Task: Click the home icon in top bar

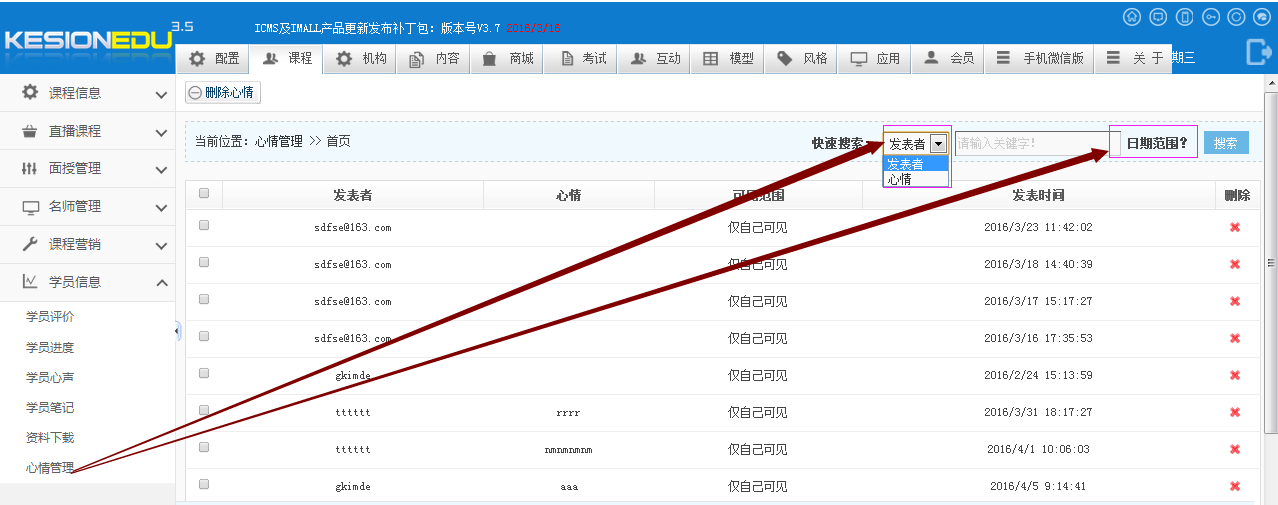Action: [x=1131, y=17]
